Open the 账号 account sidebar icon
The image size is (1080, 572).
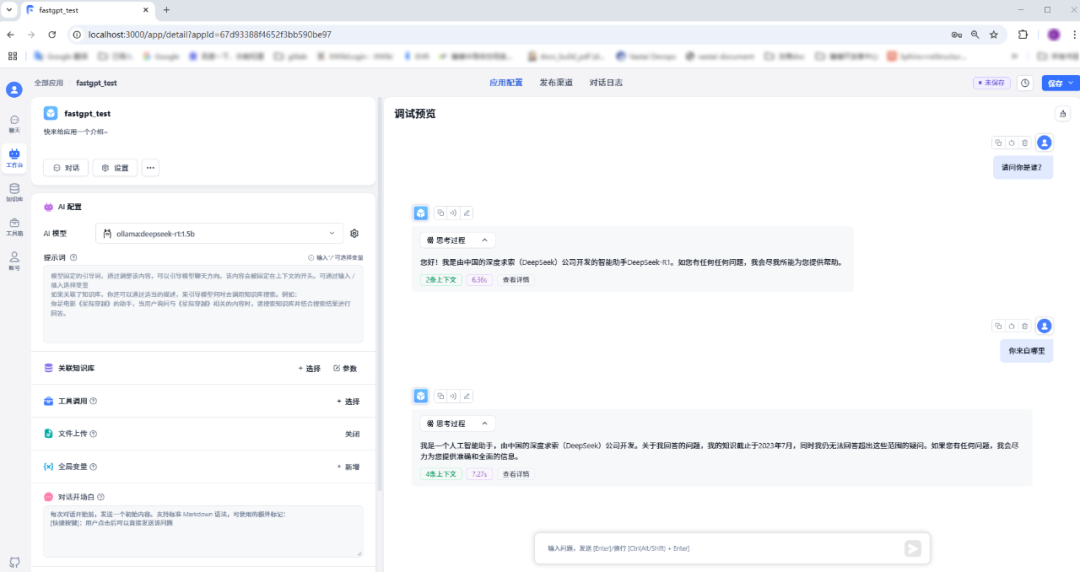click(x=14, y=261)
